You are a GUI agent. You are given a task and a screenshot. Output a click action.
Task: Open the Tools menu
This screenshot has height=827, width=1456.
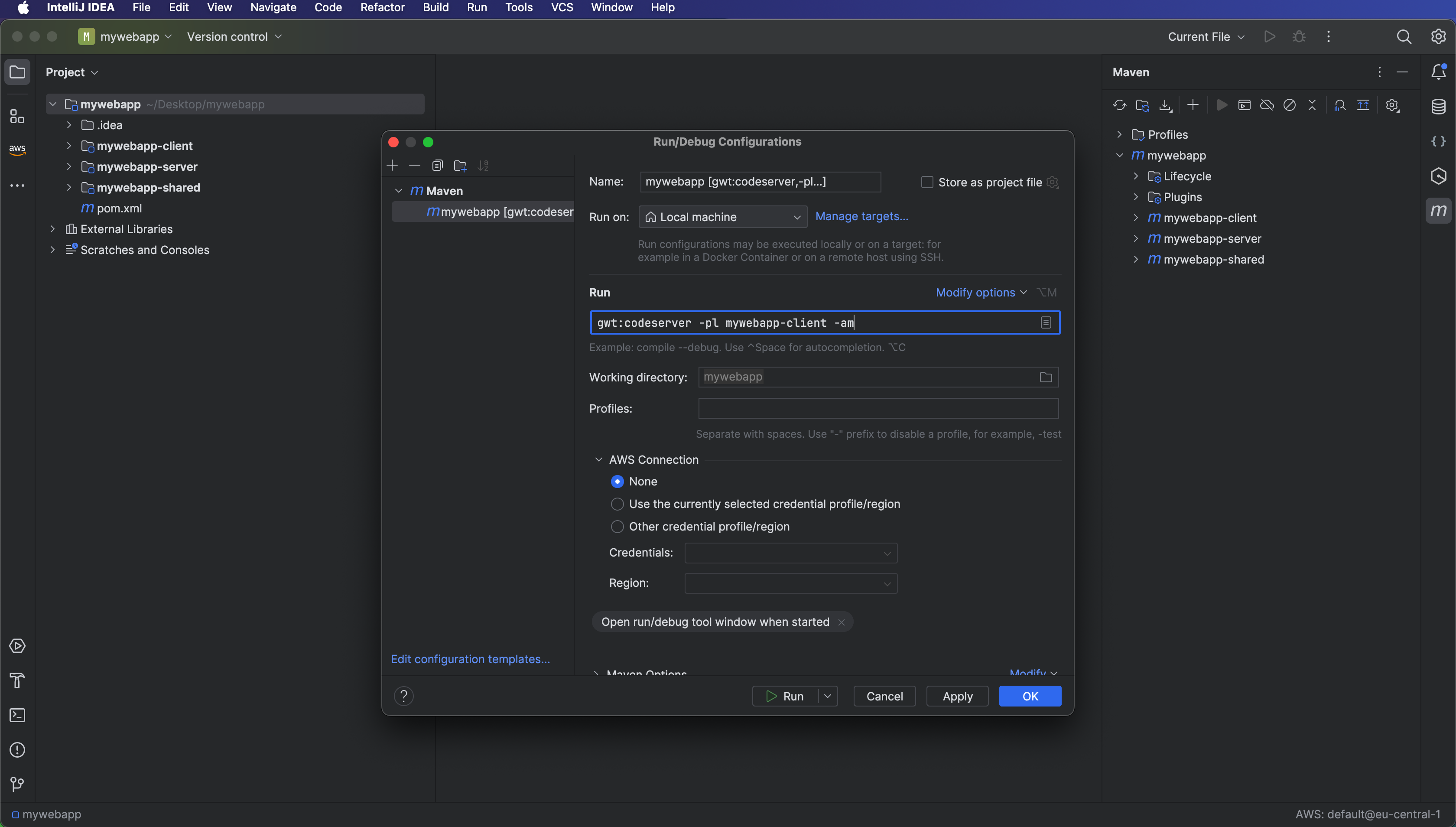tap(518, 7)
